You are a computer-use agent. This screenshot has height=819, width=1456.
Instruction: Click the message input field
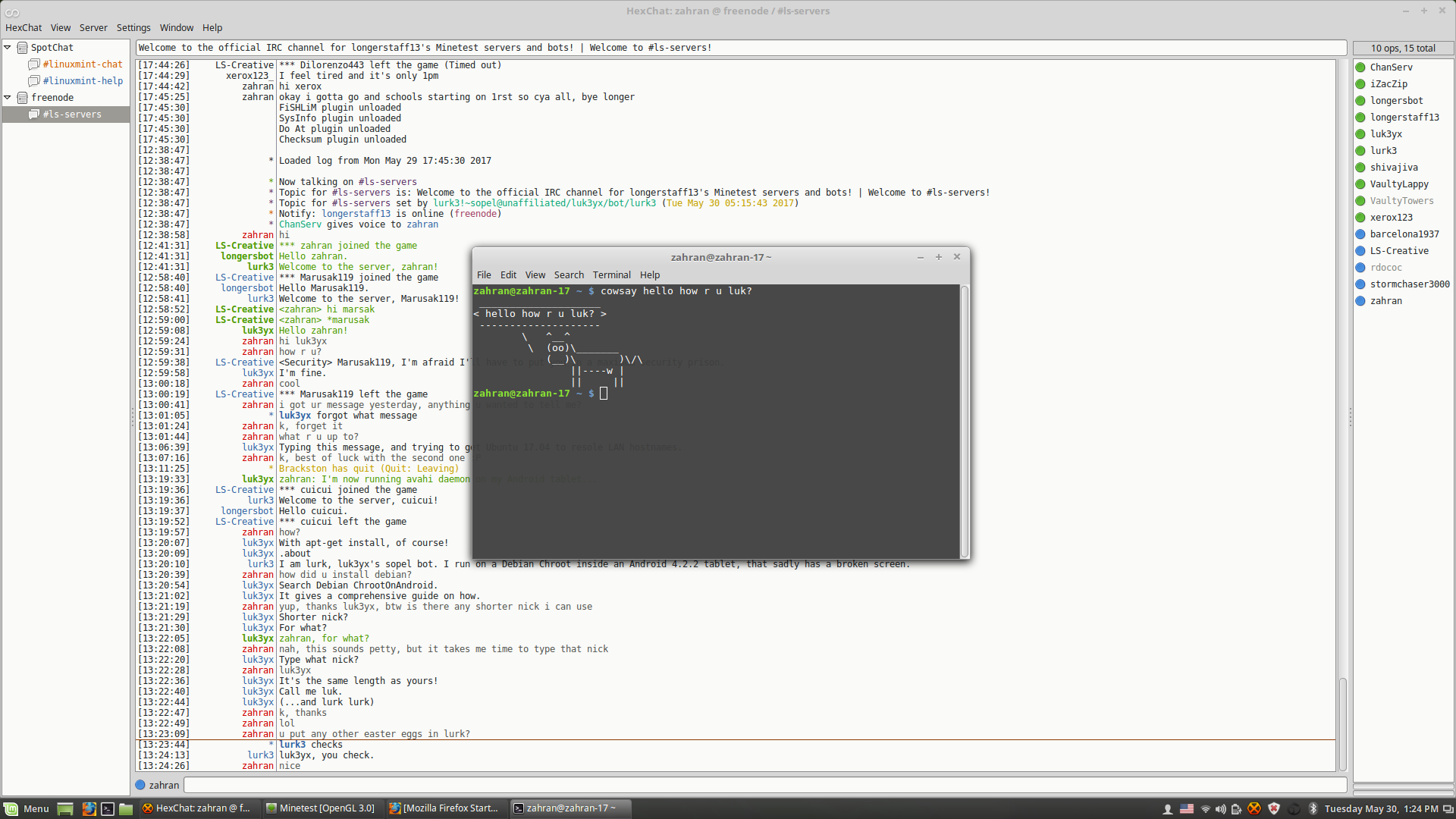click(x=765, y=786)
